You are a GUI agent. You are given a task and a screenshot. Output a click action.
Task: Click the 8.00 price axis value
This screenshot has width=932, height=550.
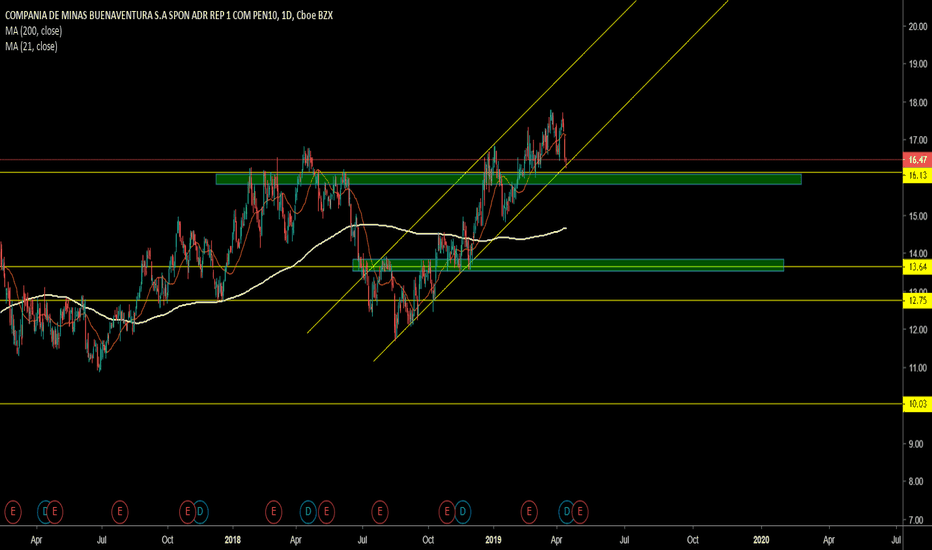pyautogui.click(x=918, y=482)
